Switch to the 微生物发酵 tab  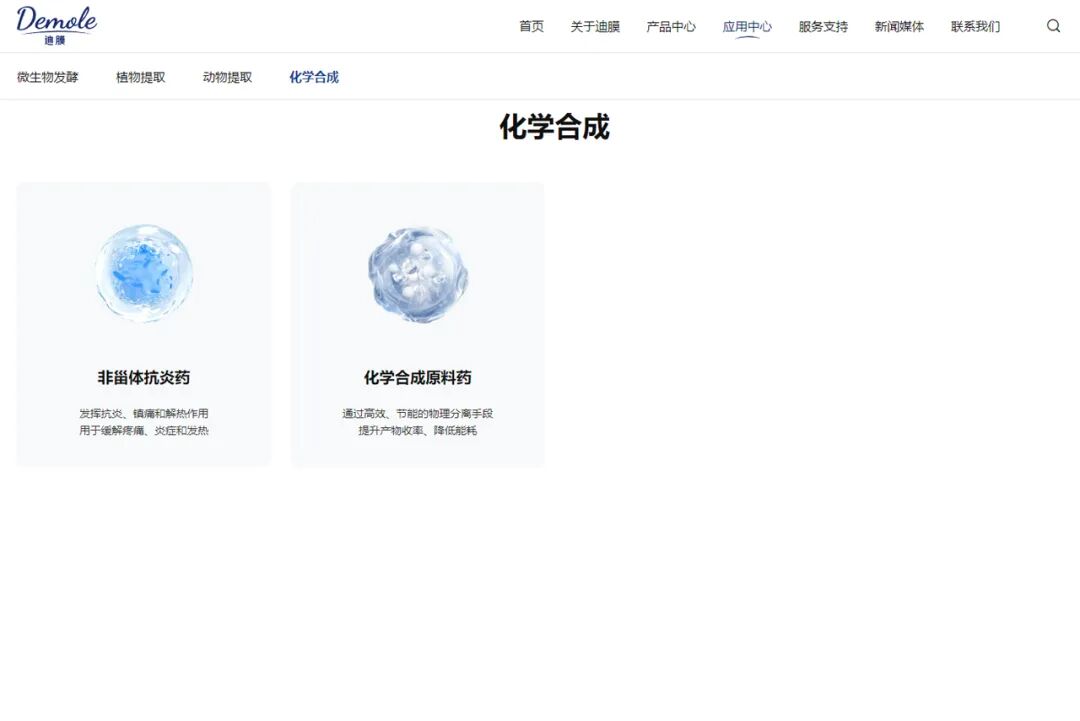48,77
